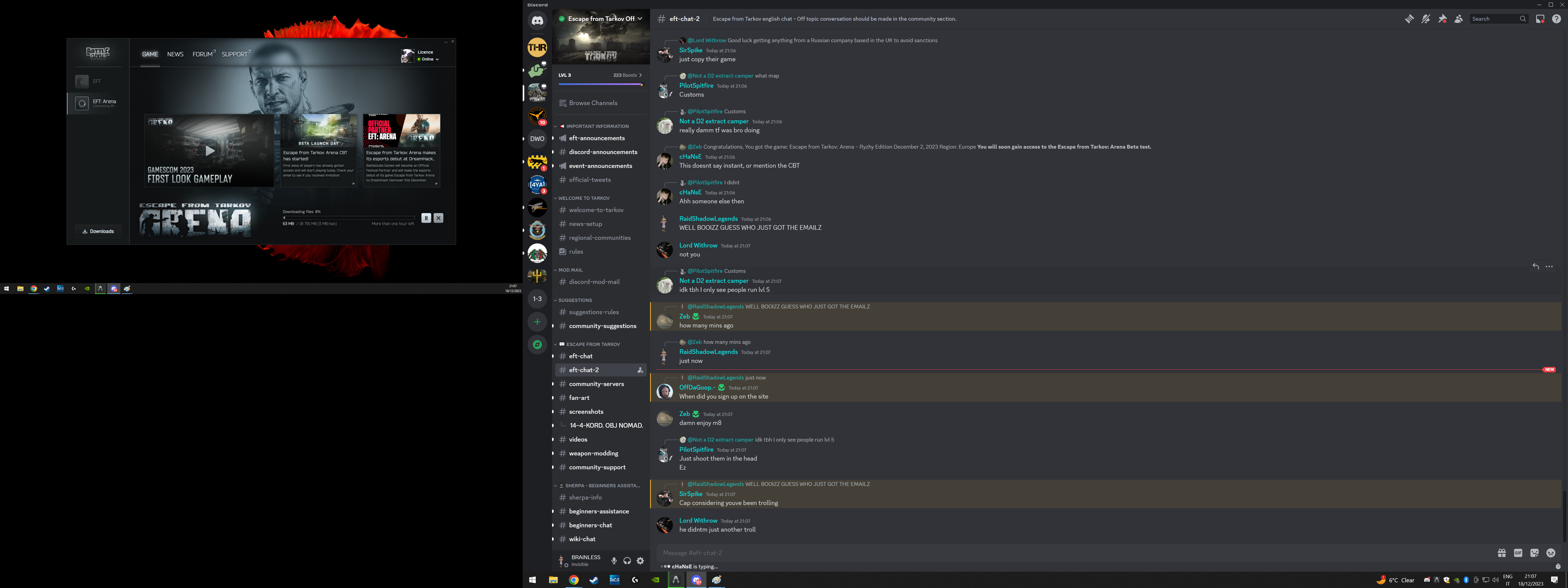Click the Windows Start button on right taskbar
This screenshot has height=588, width=1568.
[533, 580]
